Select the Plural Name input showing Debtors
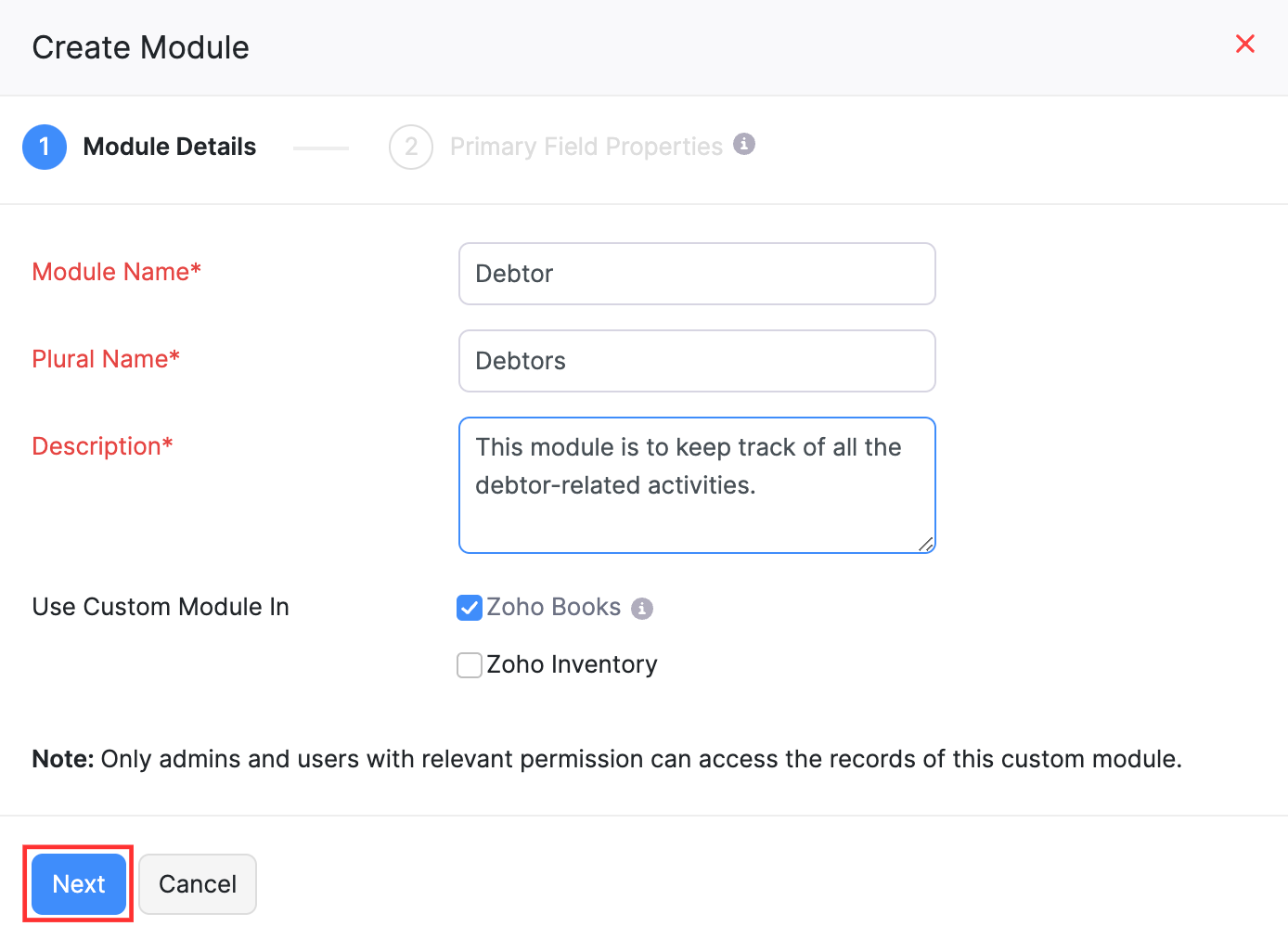Screen dimensions: 1288x939 [697, 361]
